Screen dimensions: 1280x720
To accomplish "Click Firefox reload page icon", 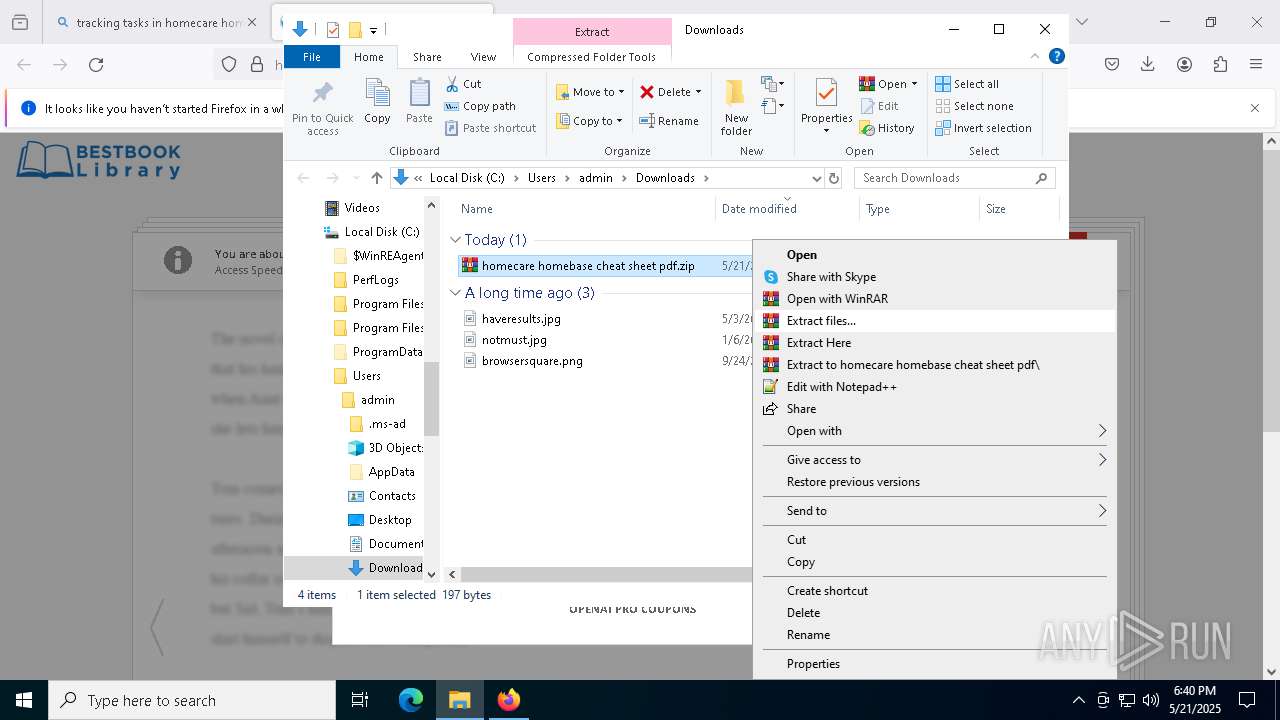I will point(96,65).
